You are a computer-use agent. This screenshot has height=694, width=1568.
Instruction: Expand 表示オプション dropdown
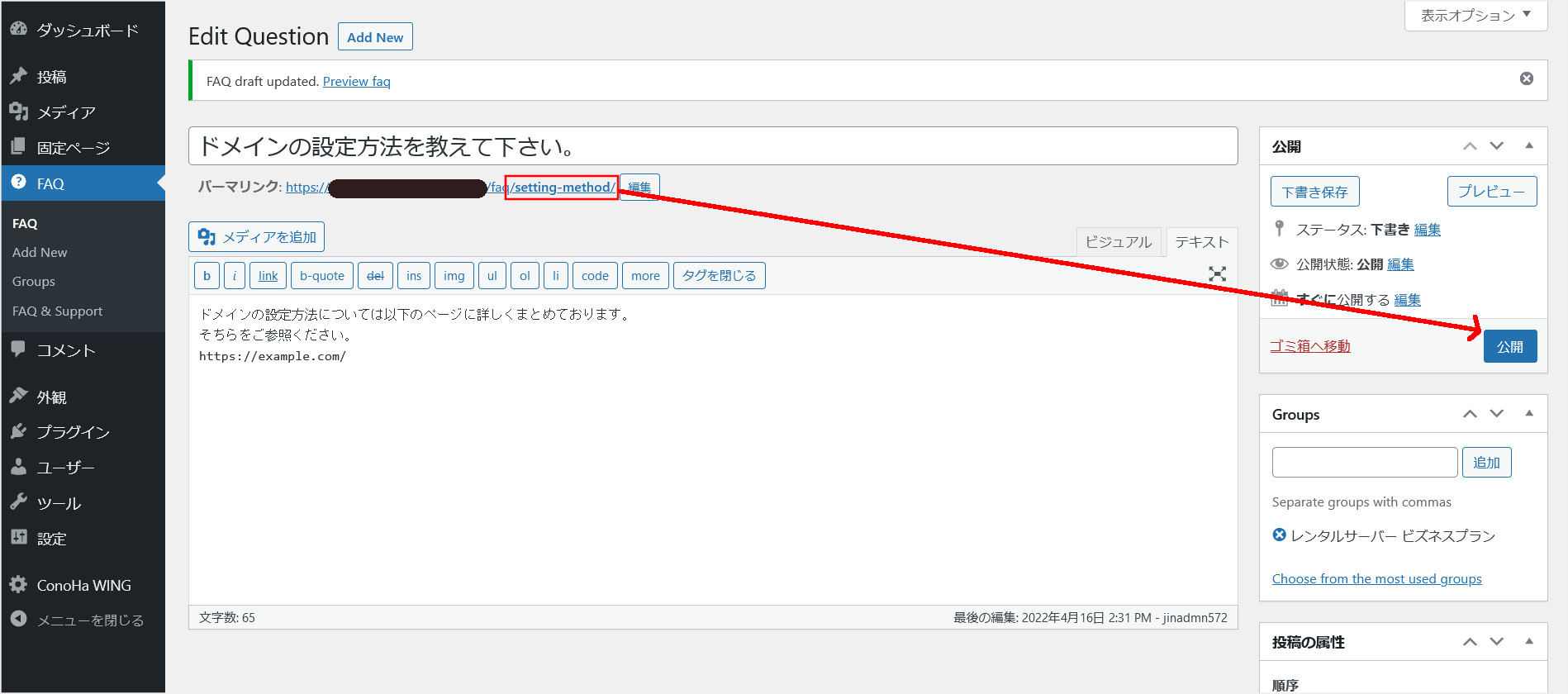[x=1475, y=15]
